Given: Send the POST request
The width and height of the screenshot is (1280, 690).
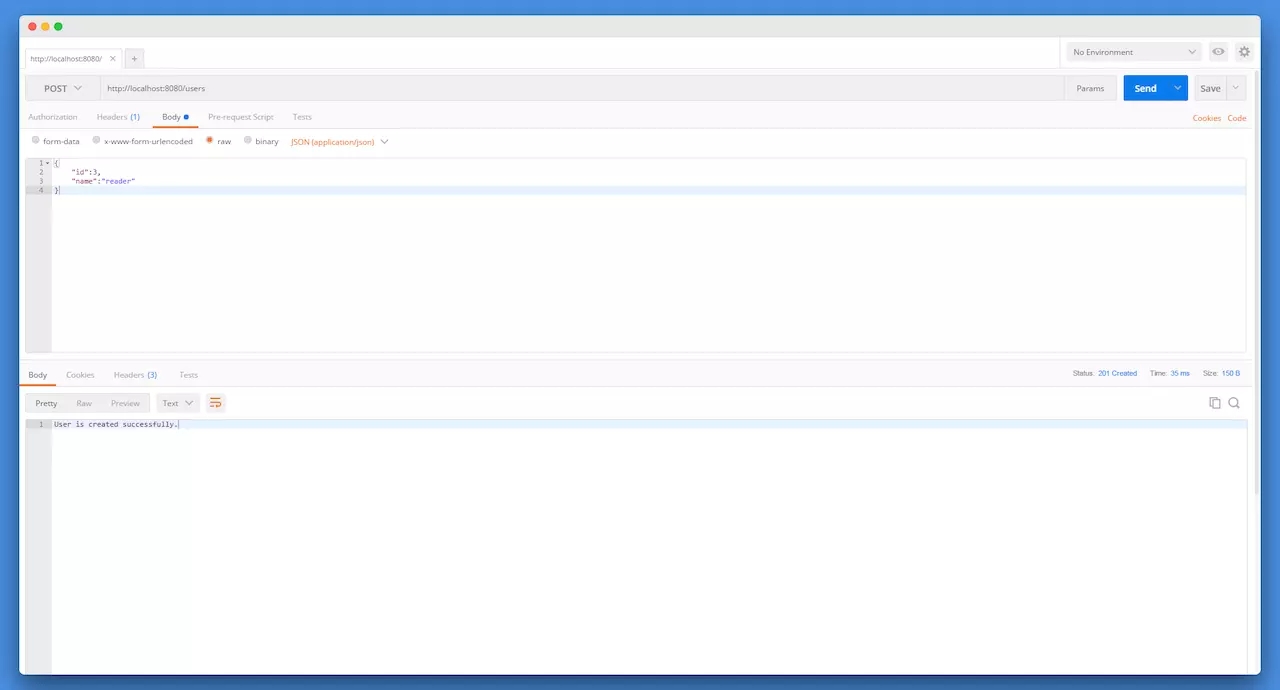Looking at the screenshot, I should tap(1145, 88).
